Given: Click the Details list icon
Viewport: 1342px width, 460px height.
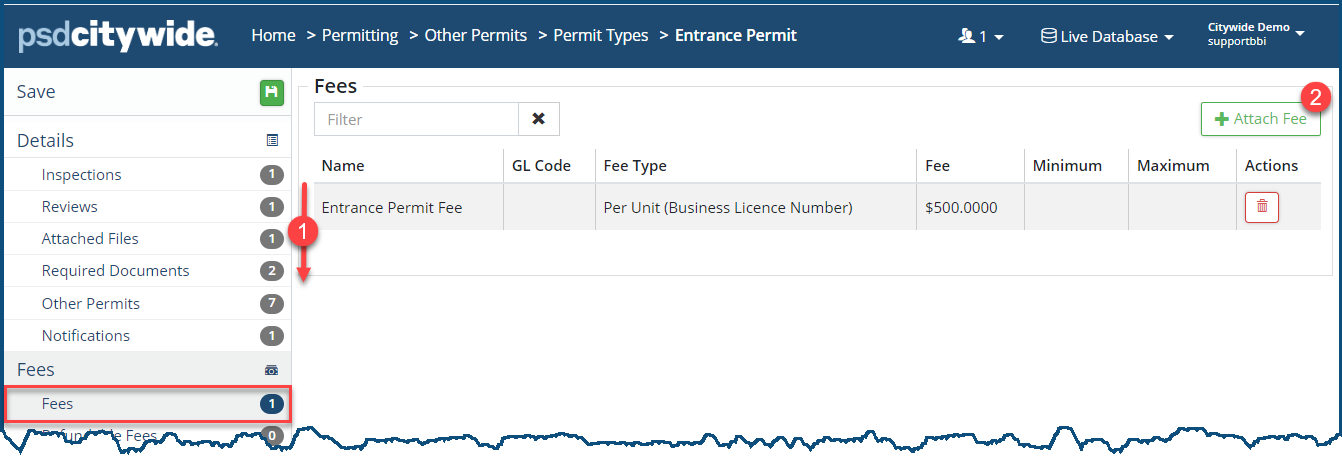Looking at the screenshot, I should [x=272, y=141].
